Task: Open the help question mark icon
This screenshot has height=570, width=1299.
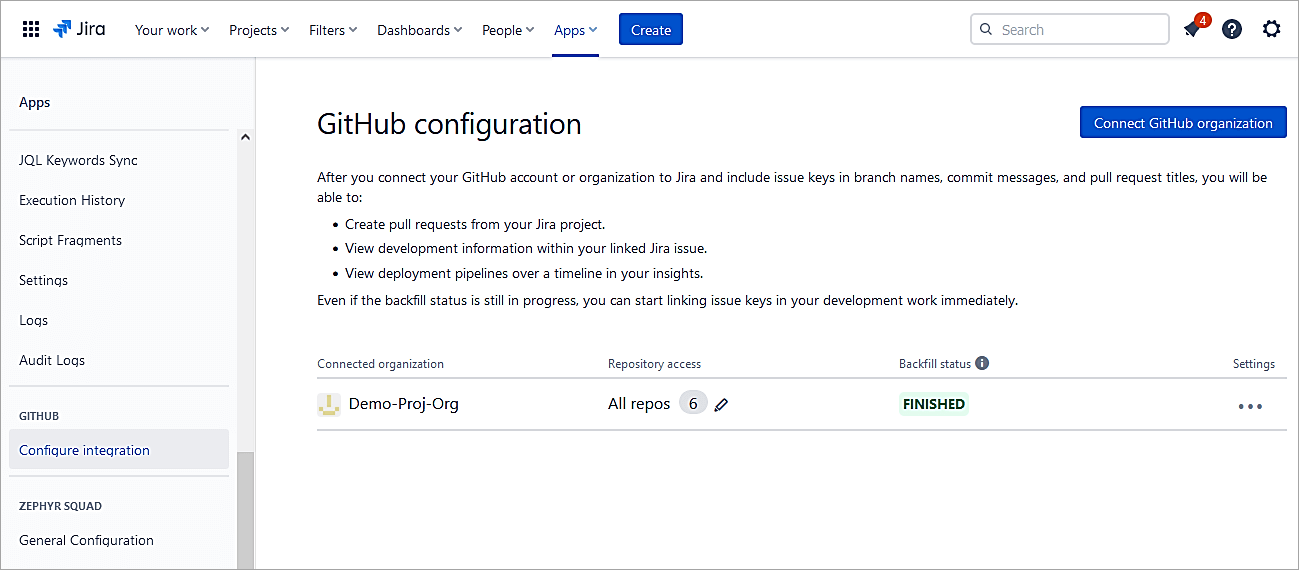Action: pos(1232,30)
